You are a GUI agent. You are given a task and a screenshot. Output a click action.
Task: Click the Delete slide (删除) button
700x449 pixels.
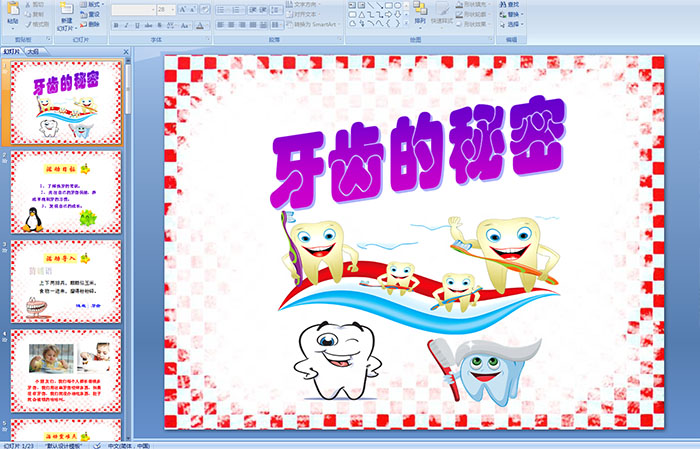pyautogui.click(x=90, y=24)
